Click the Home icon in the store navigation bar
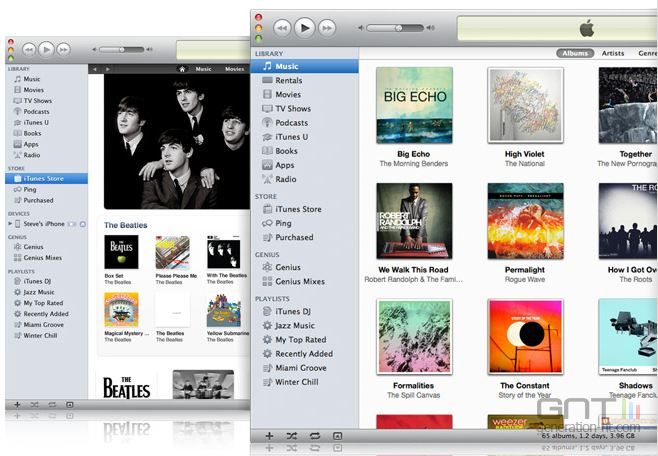The image size is (658, 456). [182, 69]
